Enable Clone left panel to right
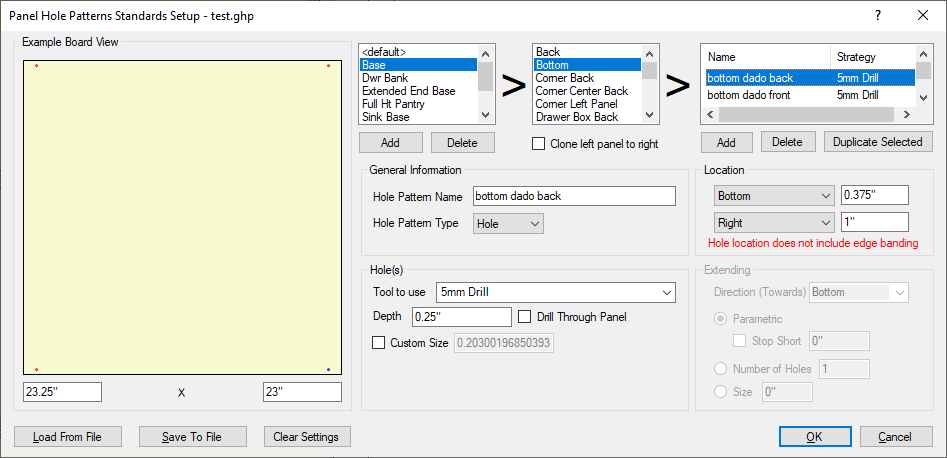Screen dimensions: 947x458 point(540,144)
